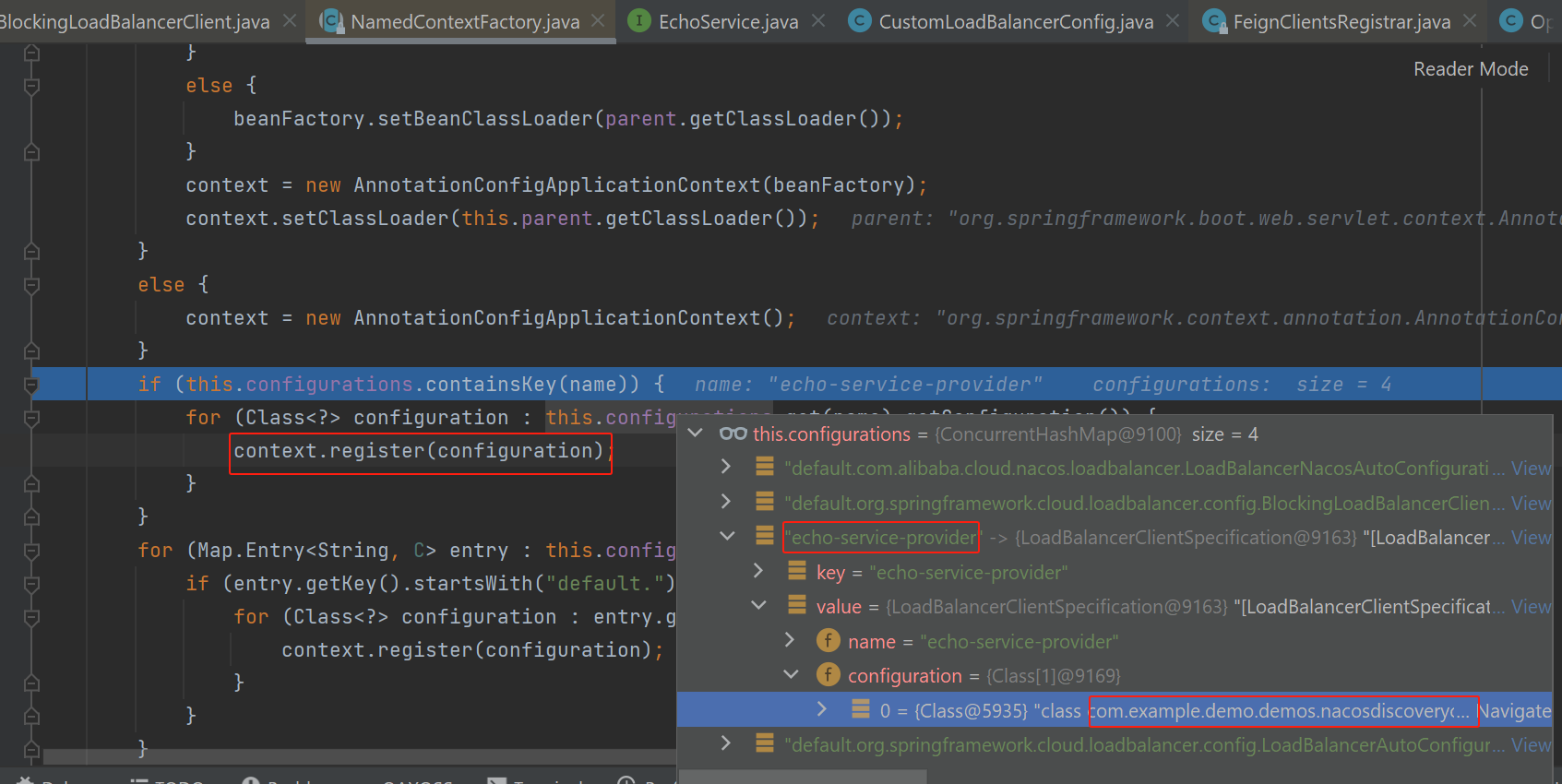Click inline hint name: echo-service-provider
The height and width of the screenshot is (784, 1562).
(868, 385)
